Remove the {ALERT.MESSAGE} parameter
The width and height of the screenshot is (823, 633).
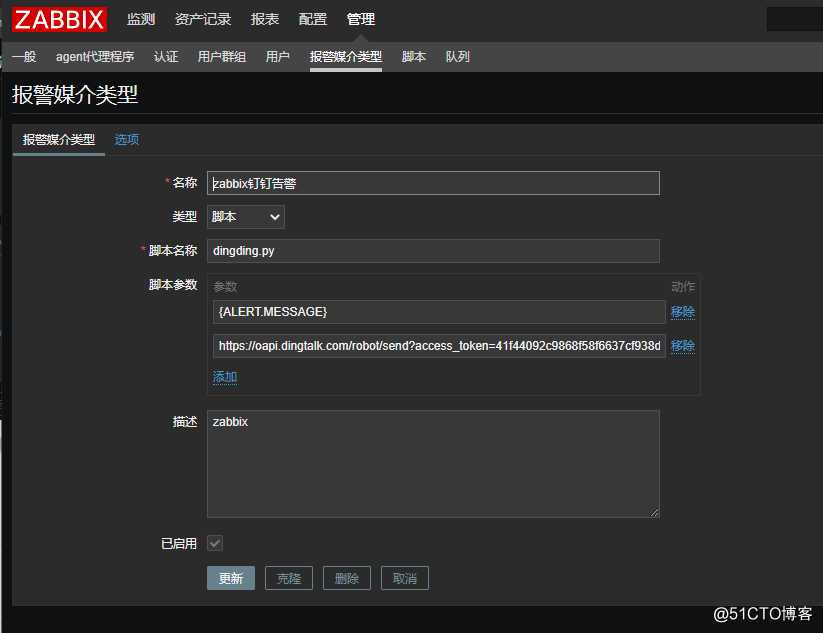click(x=683, y=312)
